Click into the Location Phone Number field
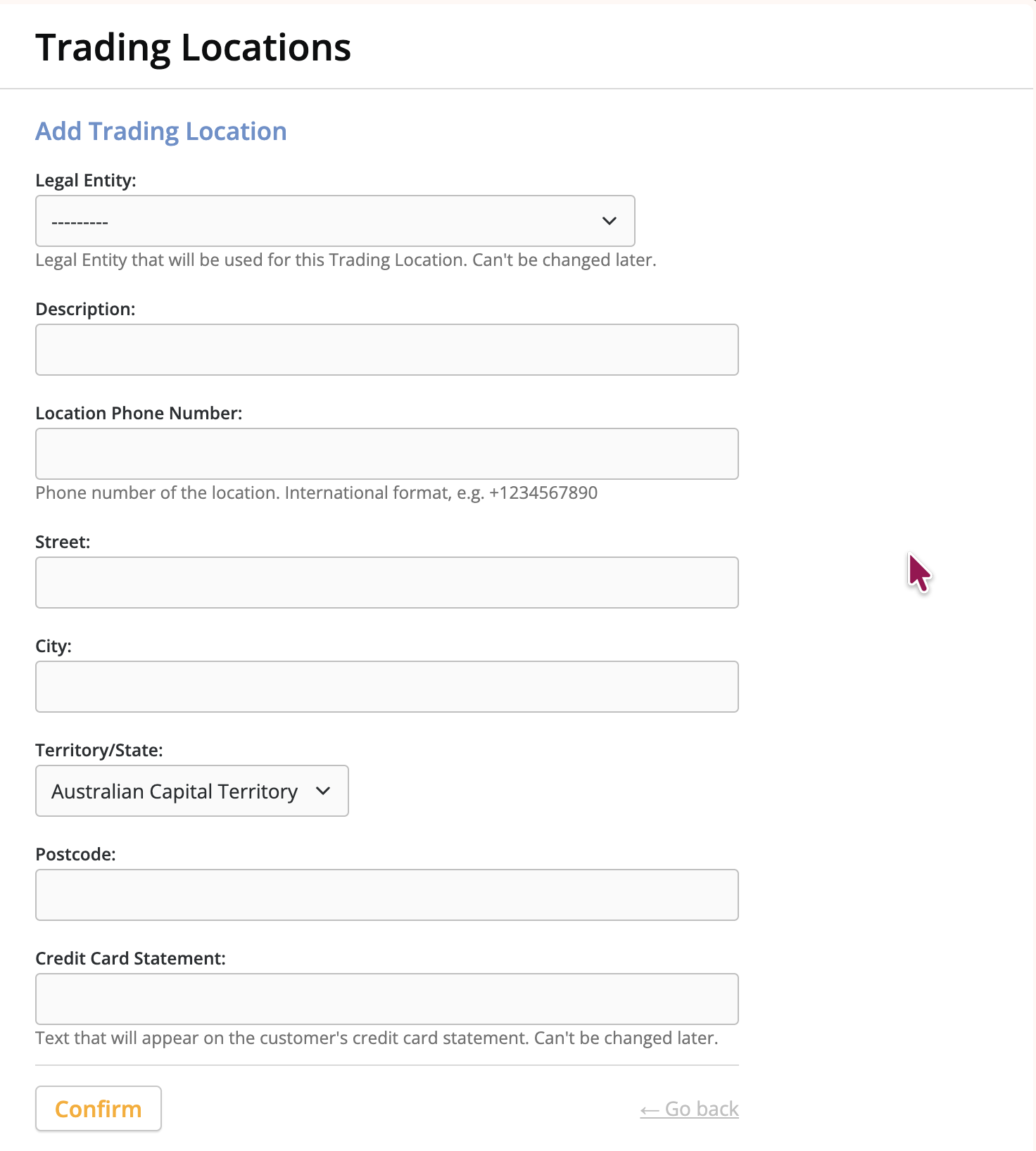 [x=387, y=454]
